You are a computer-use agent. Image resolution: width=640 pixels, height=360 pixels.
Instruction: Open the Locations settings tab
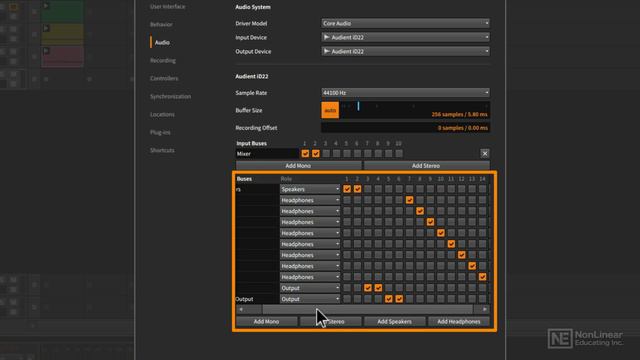[162, 114]
